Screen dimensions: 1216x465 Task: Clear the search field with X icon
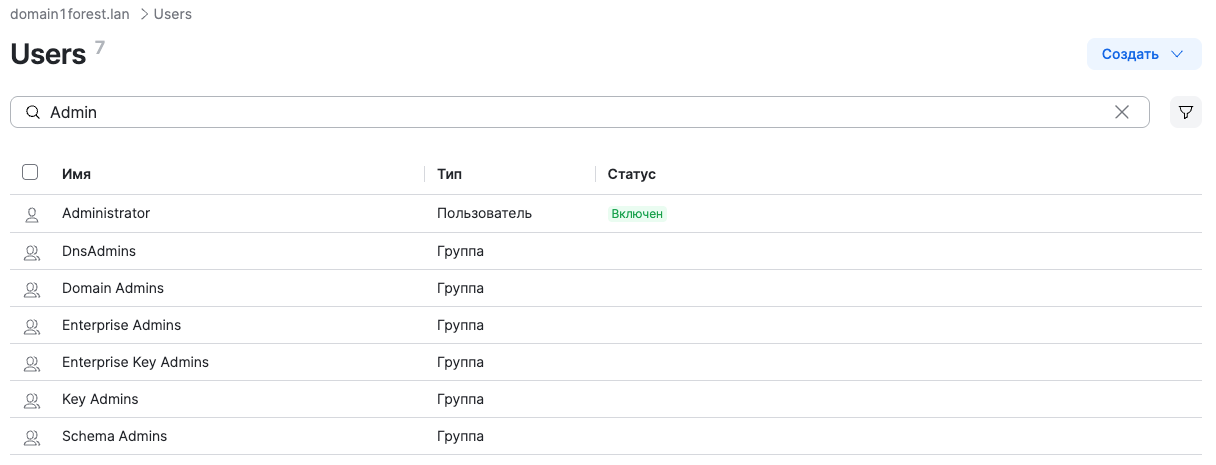pyautogui.click(x=1122, y=112)
